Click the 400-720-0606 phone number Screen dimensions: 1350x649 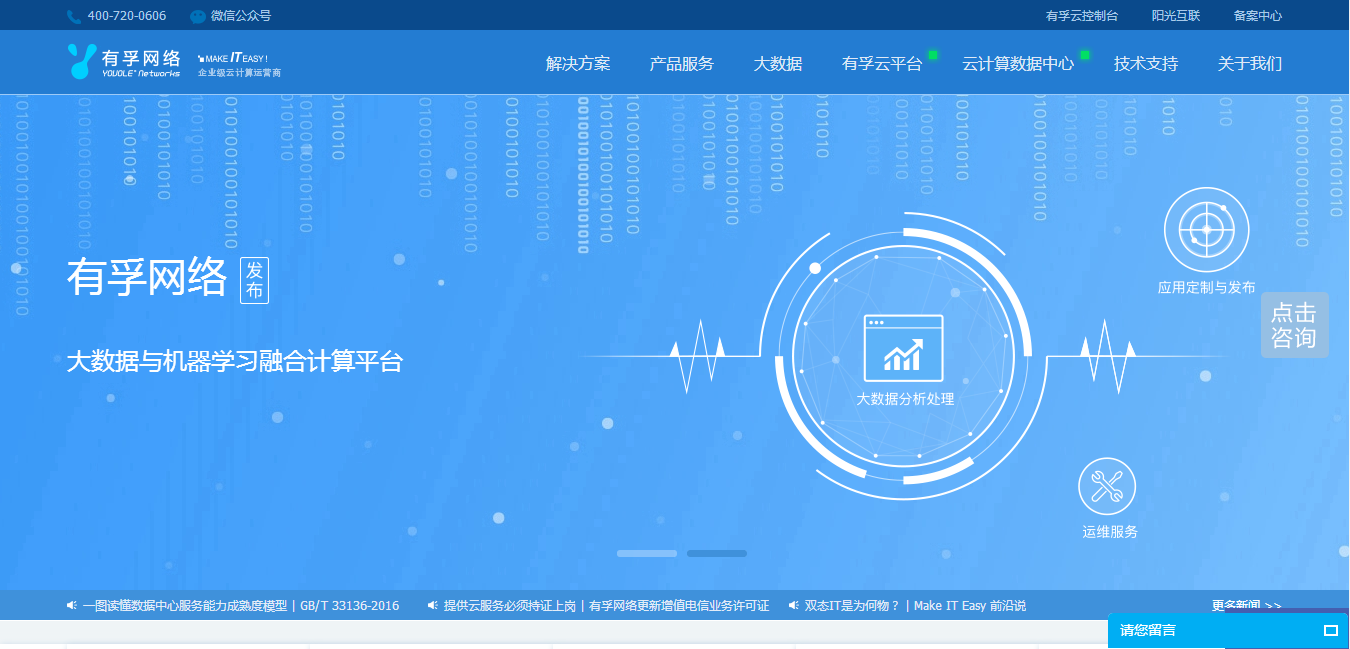click(x=127, y=16)
